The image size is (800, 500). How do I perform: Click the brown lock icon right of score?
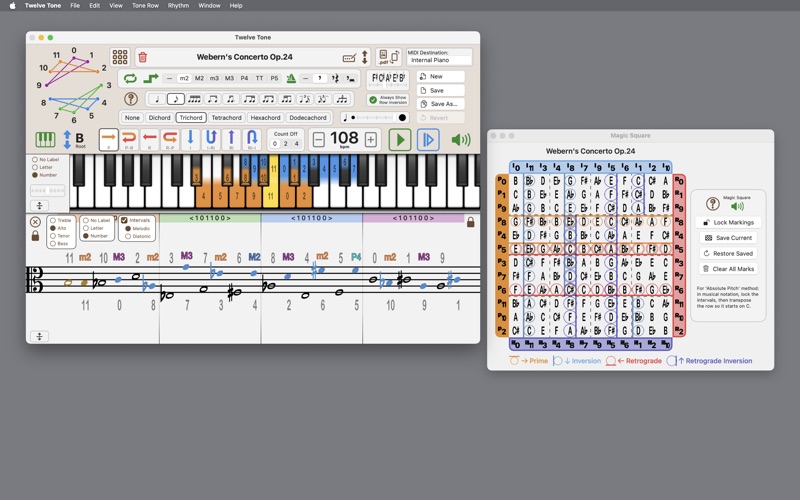tap(470, 222)
